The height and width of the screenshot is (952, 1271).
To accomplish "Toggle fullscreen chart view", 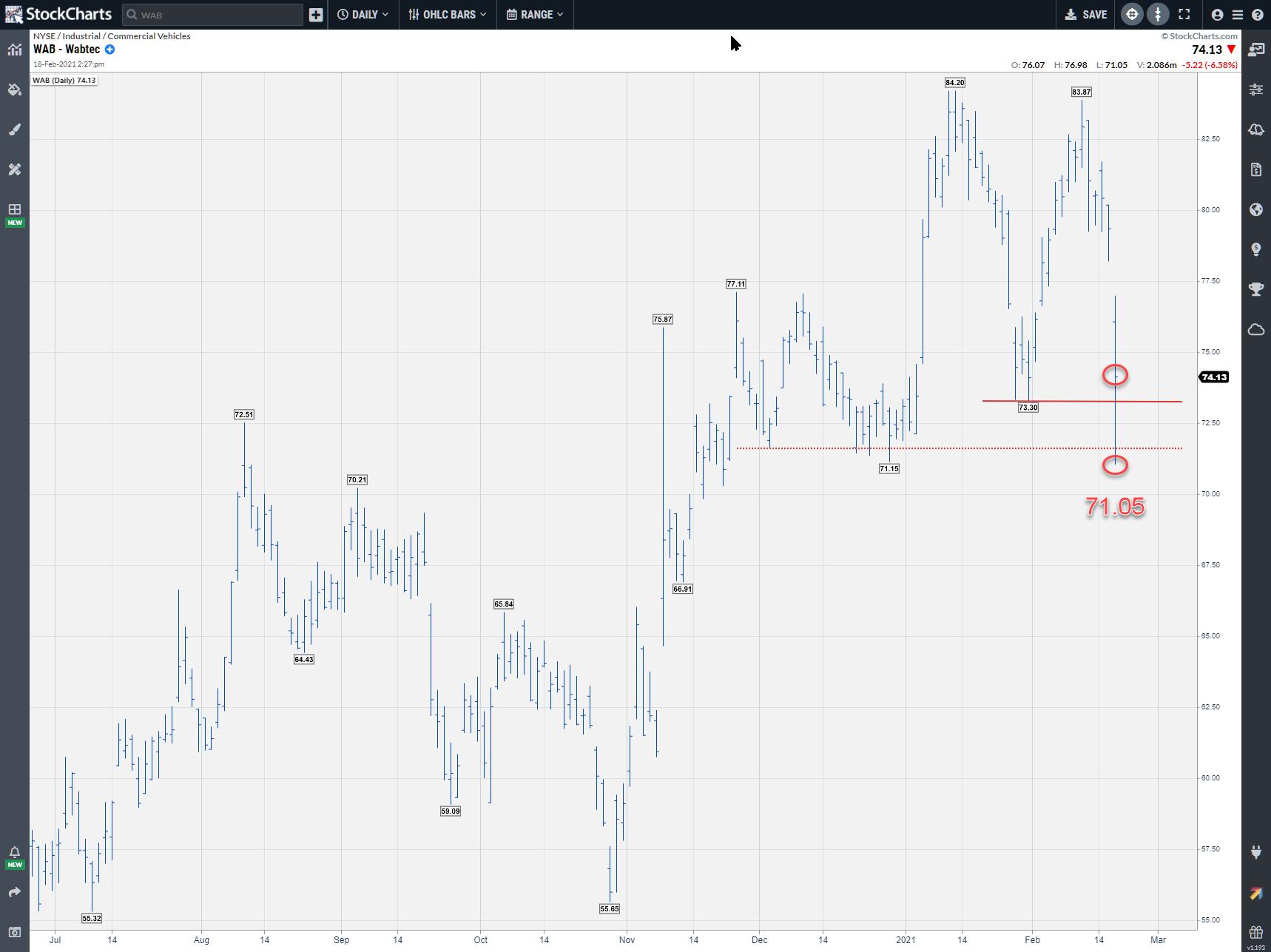I will tap(1184, 14).
